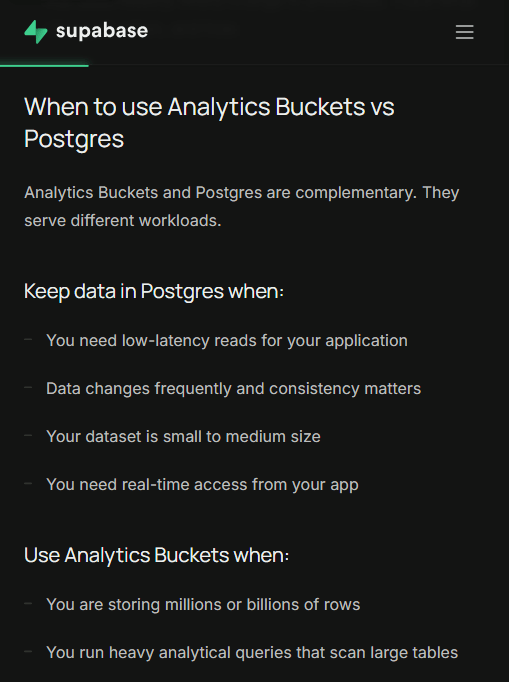Click dash marker before heavy analytical queries
Viewport: 509px width, 682px height.
click(x=28, y=651)
